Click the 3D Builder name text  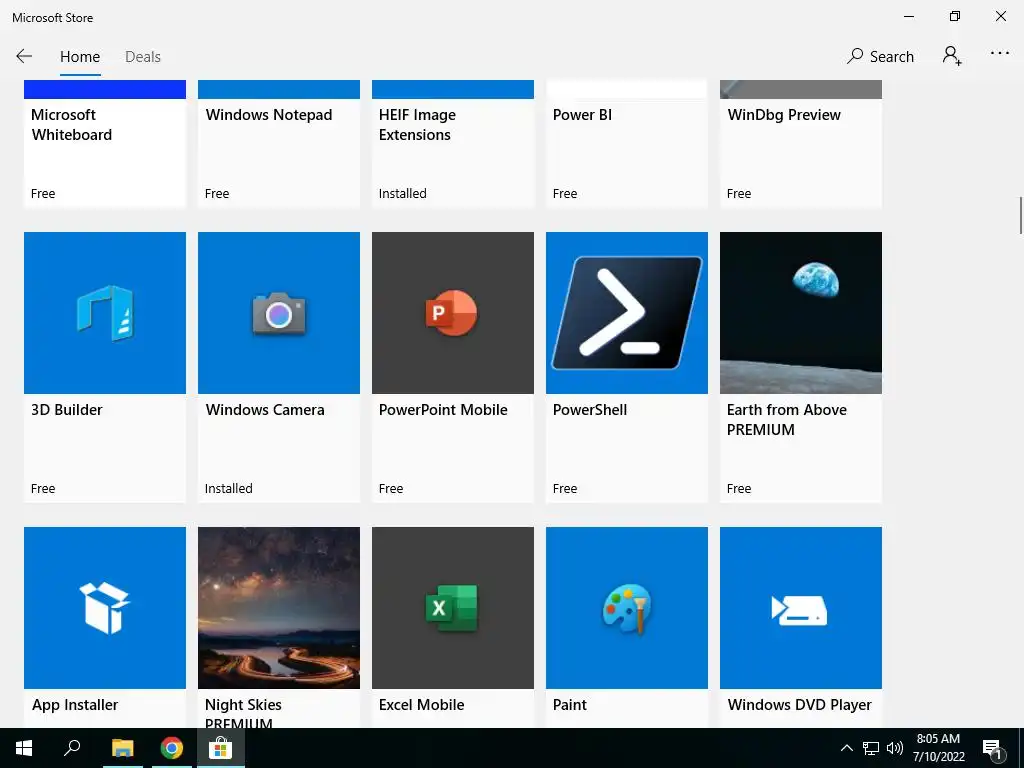point(67,410)
